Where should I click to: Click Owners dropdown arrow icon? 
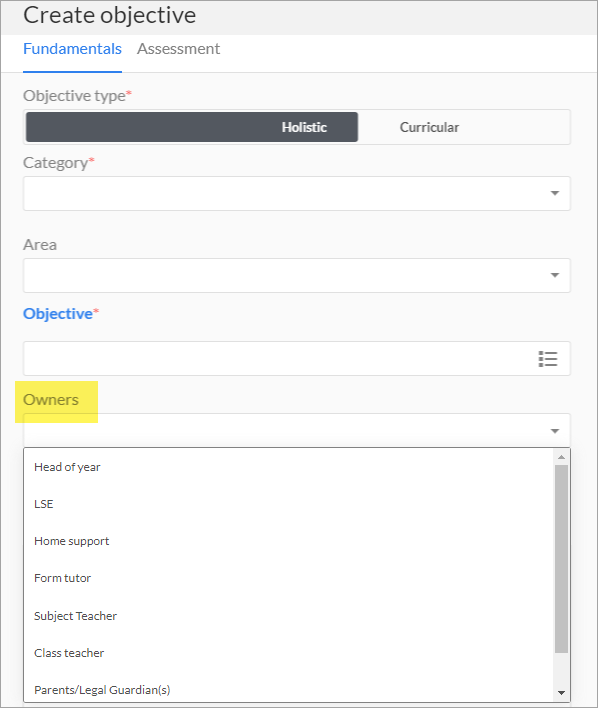[x=555, y=431]
